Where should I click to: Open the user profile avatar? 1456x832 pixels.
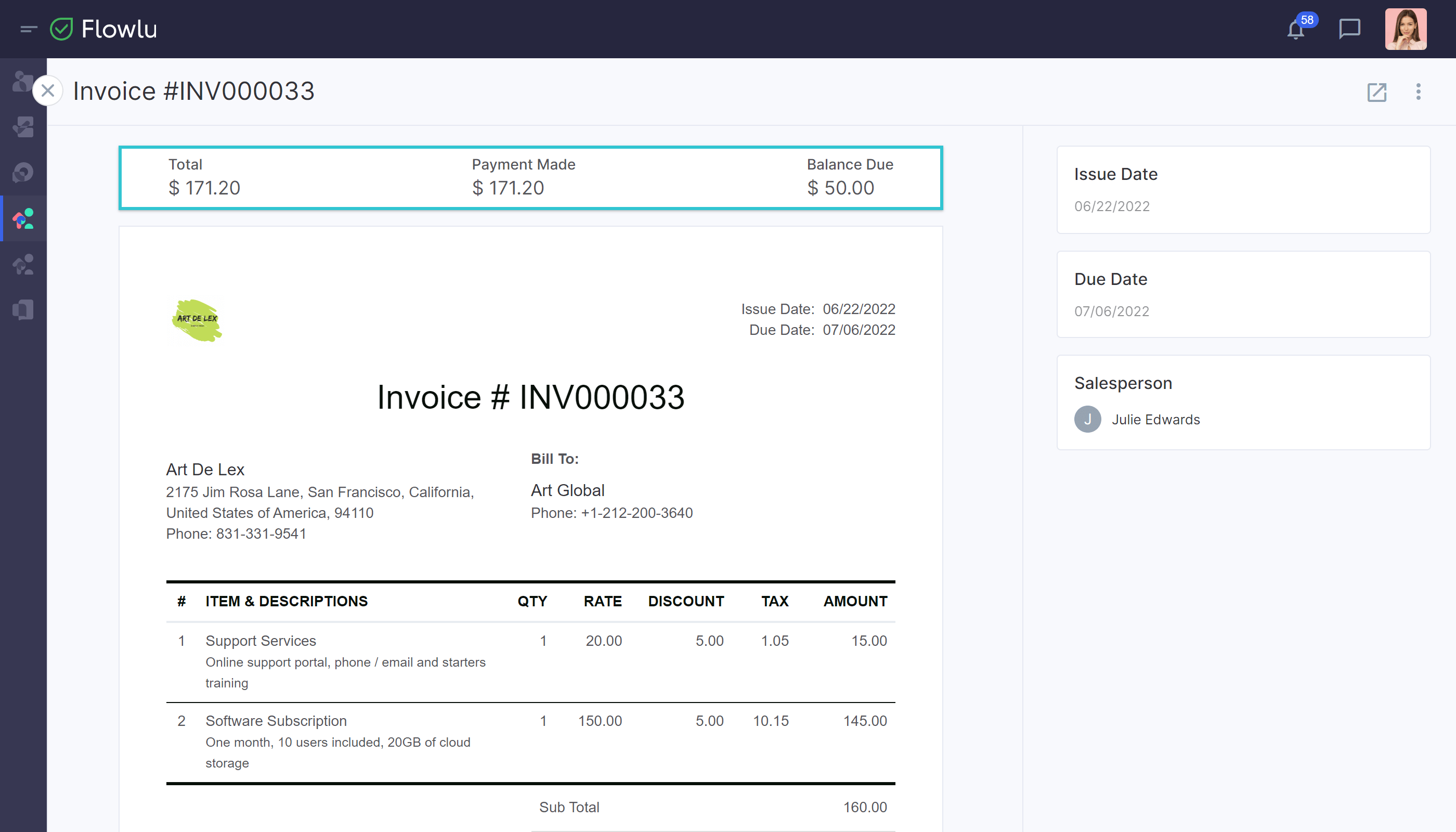point(1406,29)
